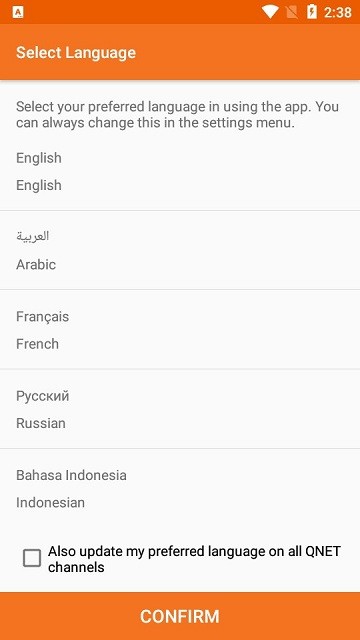Choose the Русский language entry
360x640 pixels.
(x=180, y=409)
